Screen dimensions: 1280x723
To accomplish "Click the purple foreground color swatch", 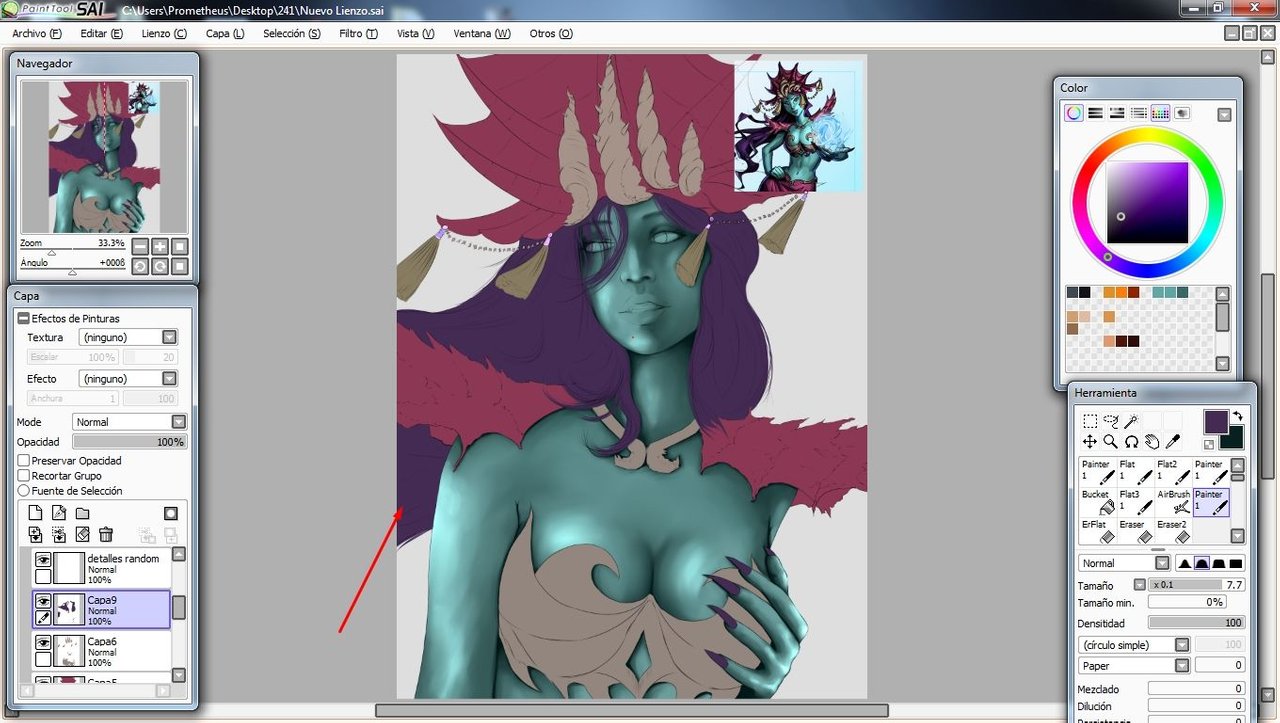I will [1216, 421].
